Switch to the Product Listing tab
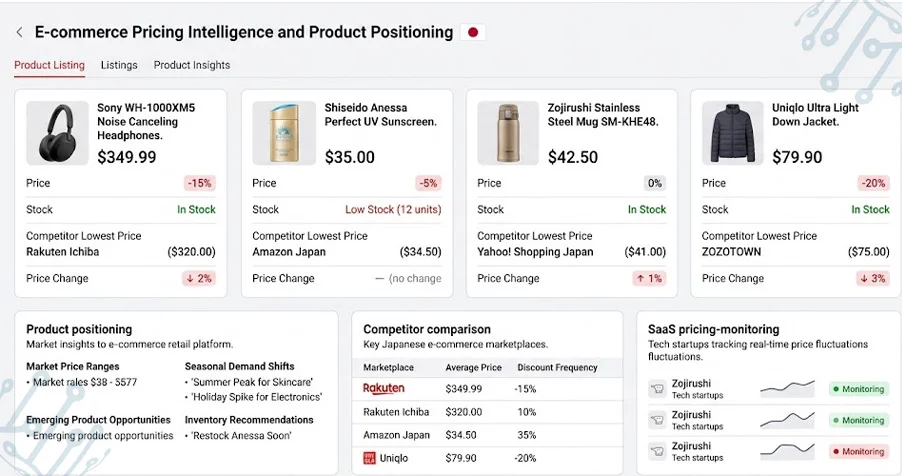Viewport: 902px width, 476px height. click(x=49, y=65)
